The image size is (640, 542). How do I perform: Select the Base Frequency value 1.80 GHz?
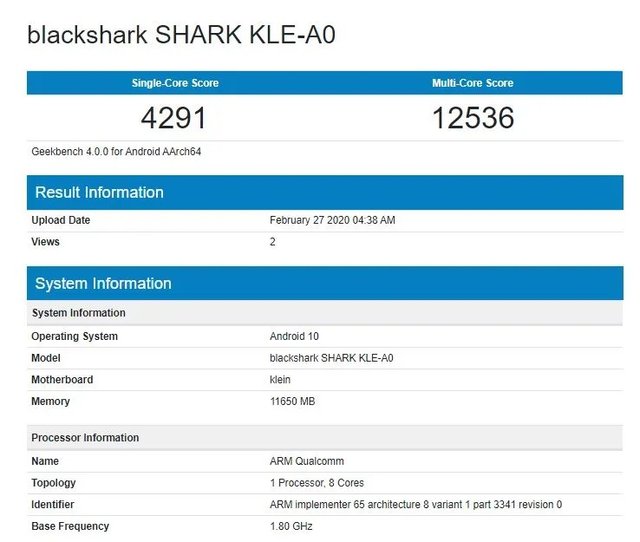pyautogui.click(x=292, y=526)
